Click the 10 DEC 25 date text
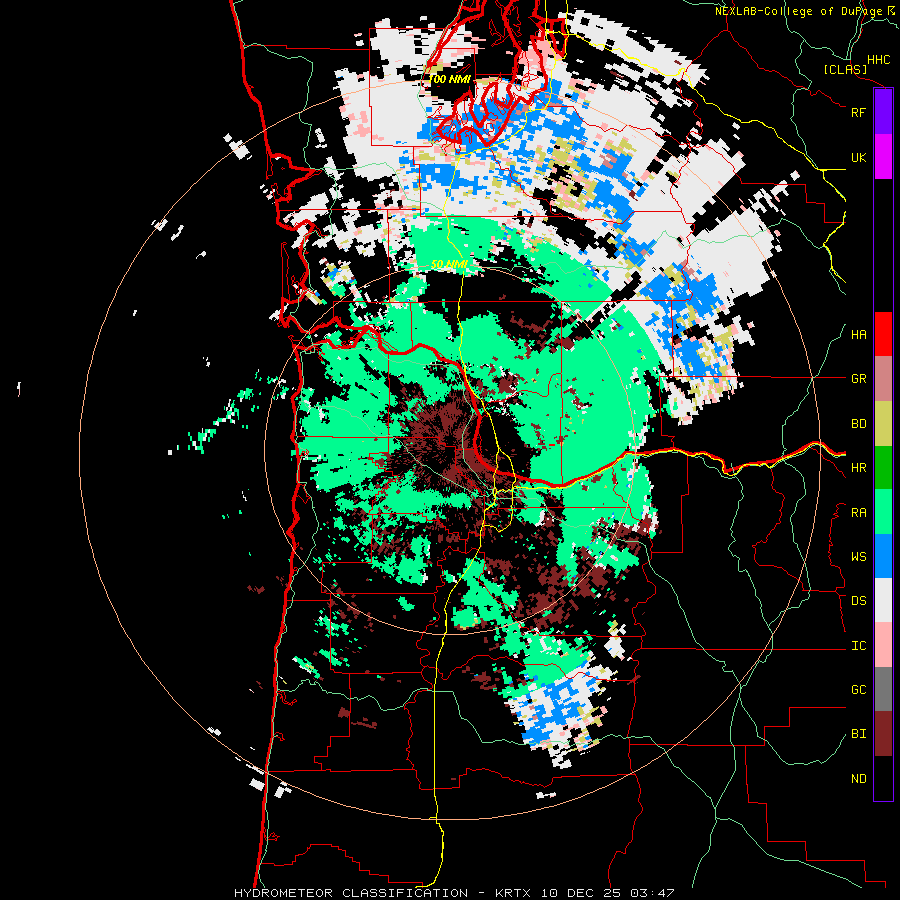 click(x=582, y=893)
